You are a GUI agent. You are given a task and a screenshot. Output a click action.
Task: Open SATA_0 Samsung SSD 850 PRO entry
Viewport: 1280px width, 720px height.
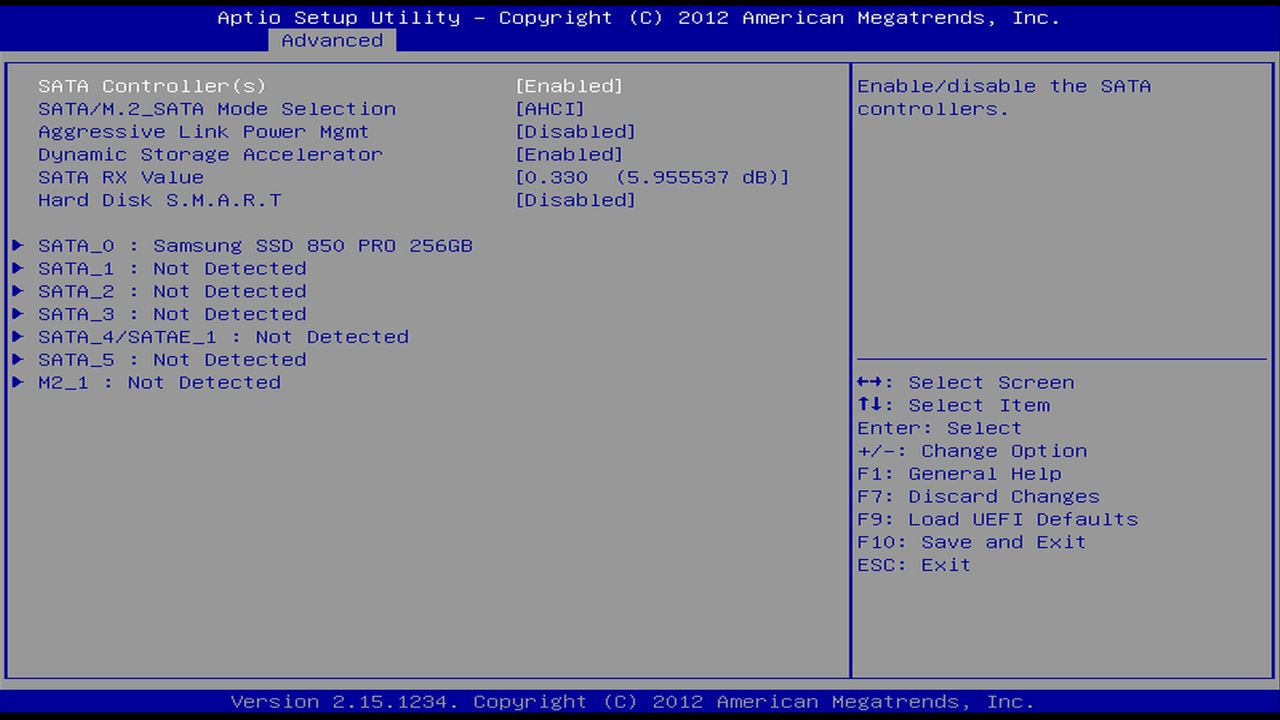coord(255,246)
